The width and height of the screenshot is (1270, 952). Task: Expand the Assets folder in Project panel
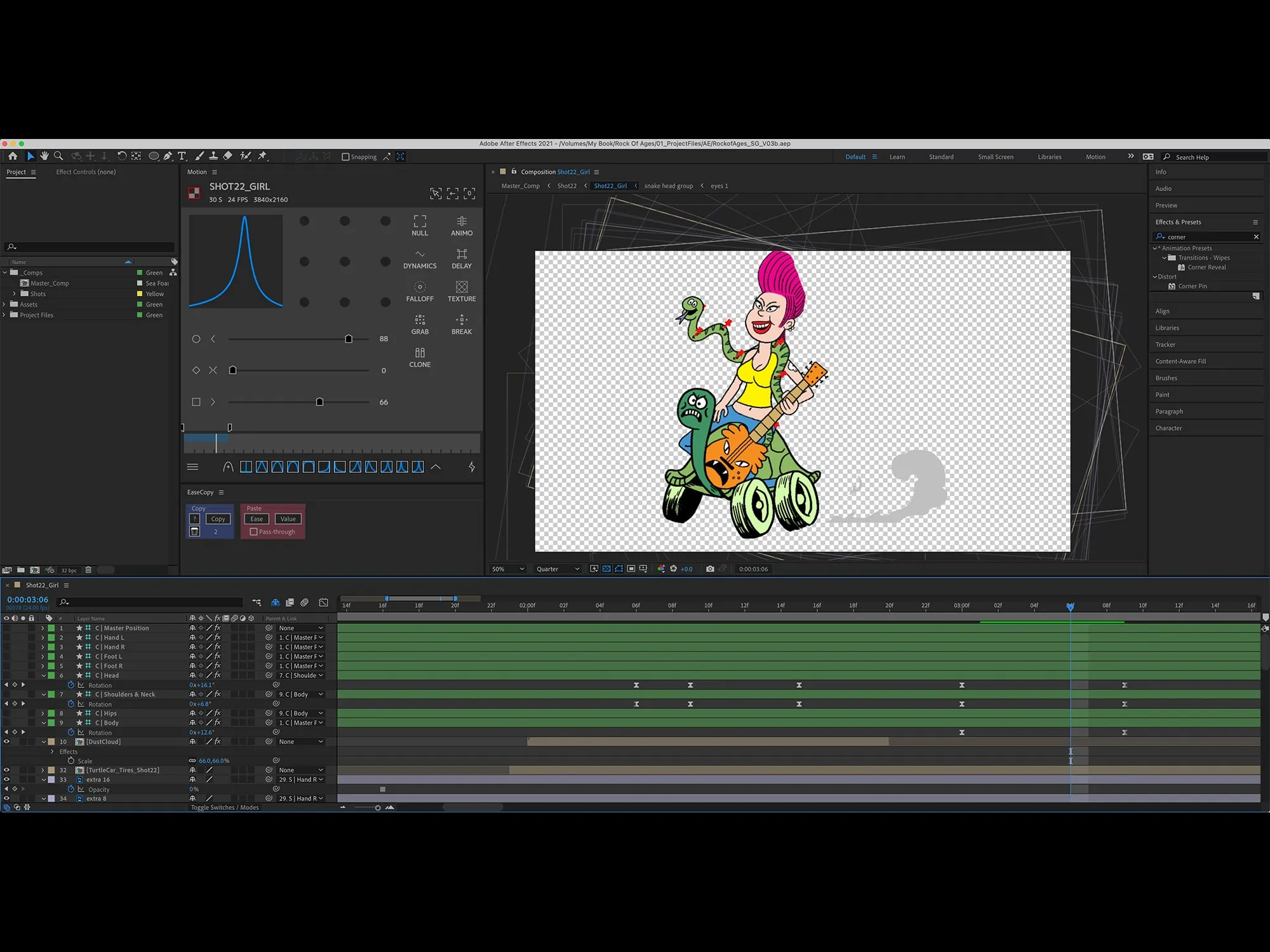(4, 304)
